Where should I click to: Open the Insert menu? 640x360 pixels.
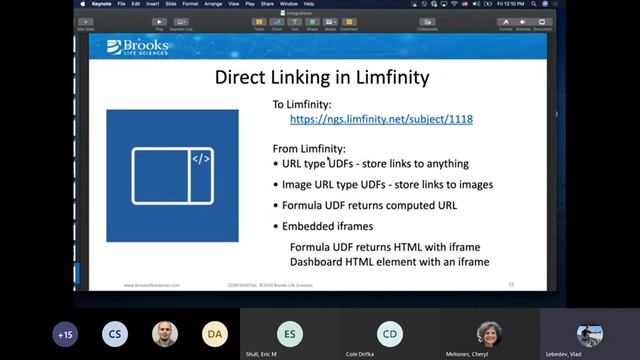(x=153, y=4)
